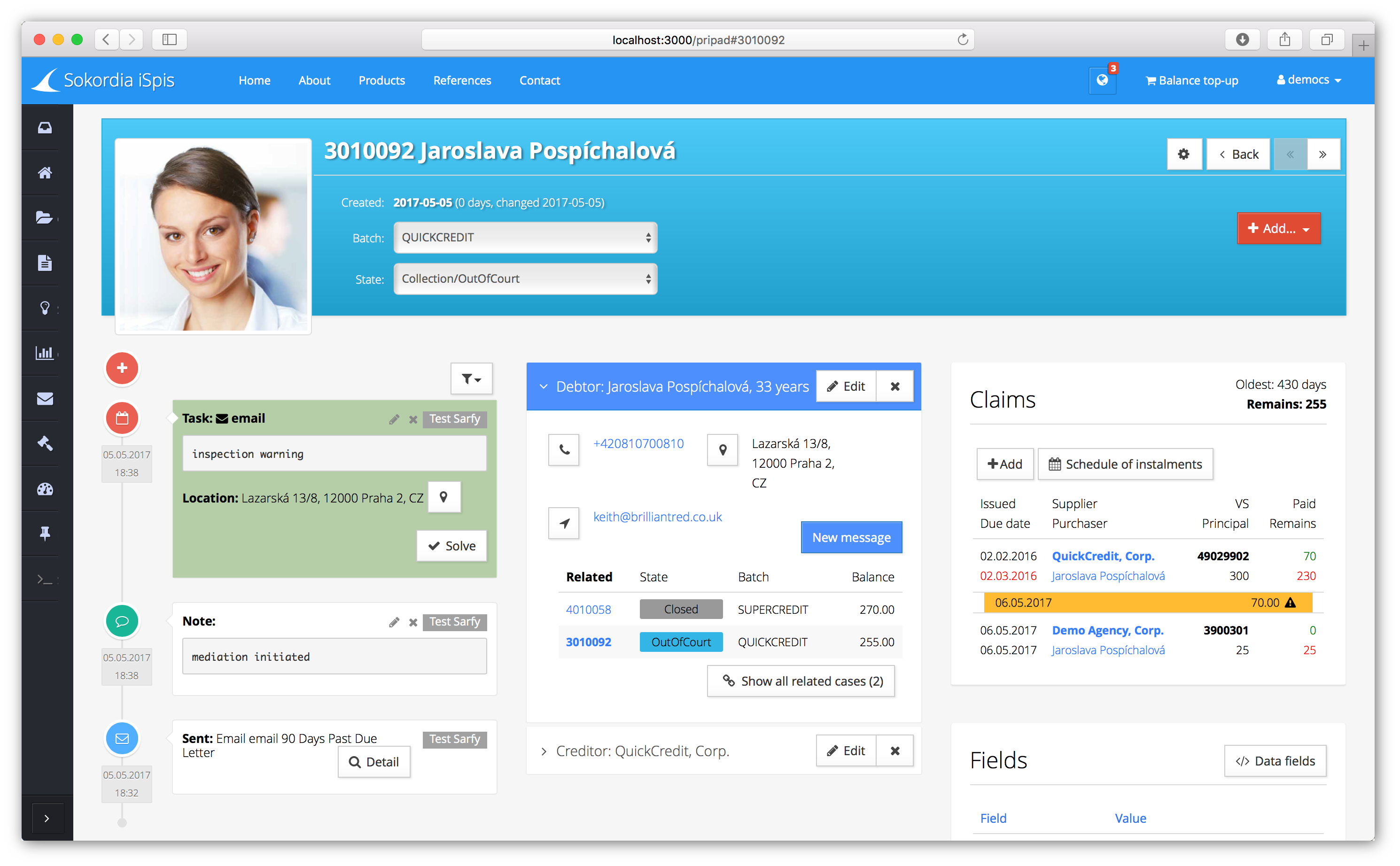Edit the mediation note with the pencil icon
The width and height of the screenshot is (1400, 866).
394,622
